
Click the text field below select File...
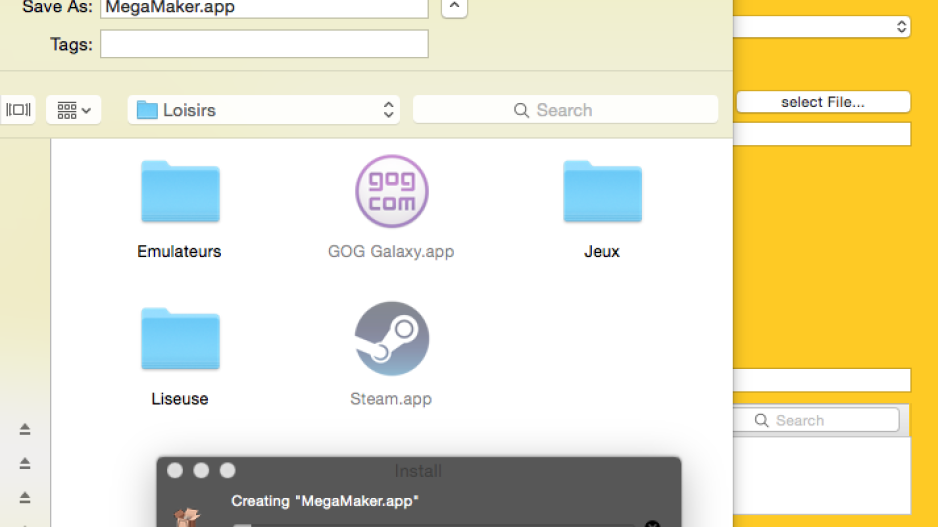(822, 134)
